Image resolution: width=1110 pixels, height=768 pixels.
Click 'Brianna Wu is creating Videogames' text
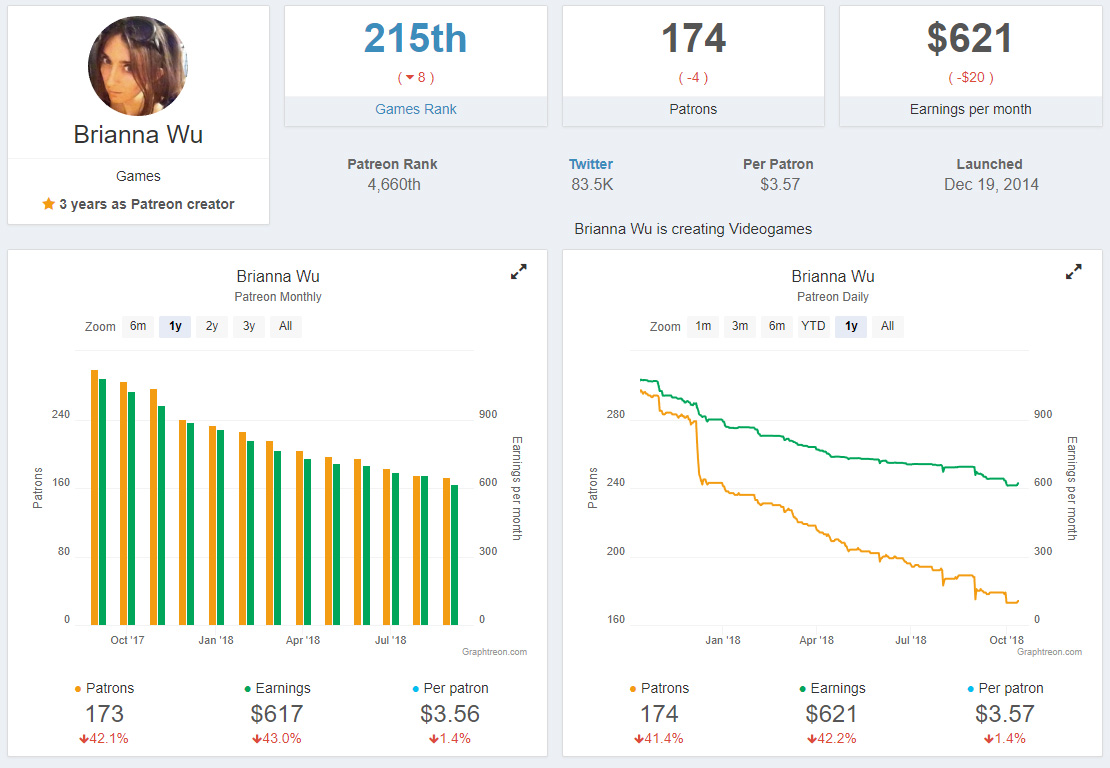pos(693,229)
